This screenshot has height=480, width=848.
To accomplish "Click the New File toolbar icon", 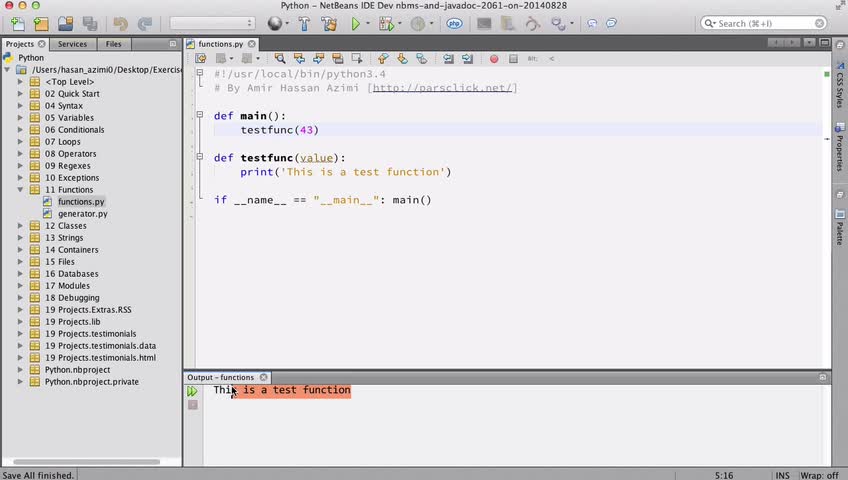I will 17,24.
